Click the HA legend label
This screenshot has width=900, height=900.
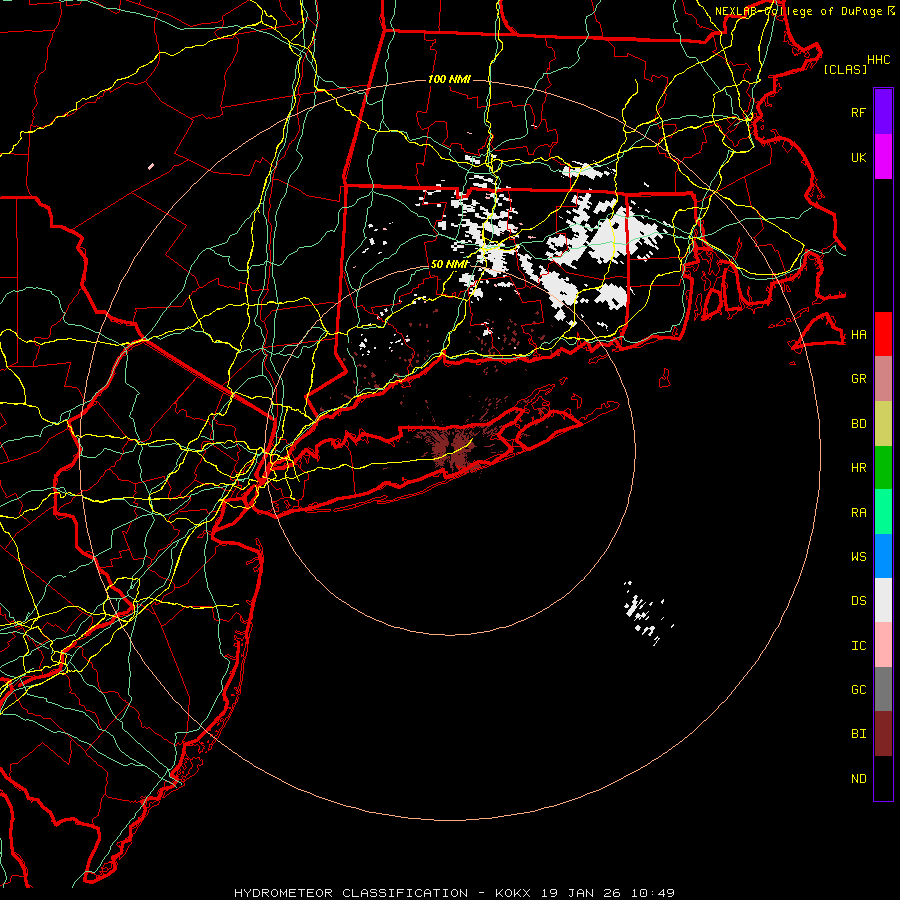(858, 334)
